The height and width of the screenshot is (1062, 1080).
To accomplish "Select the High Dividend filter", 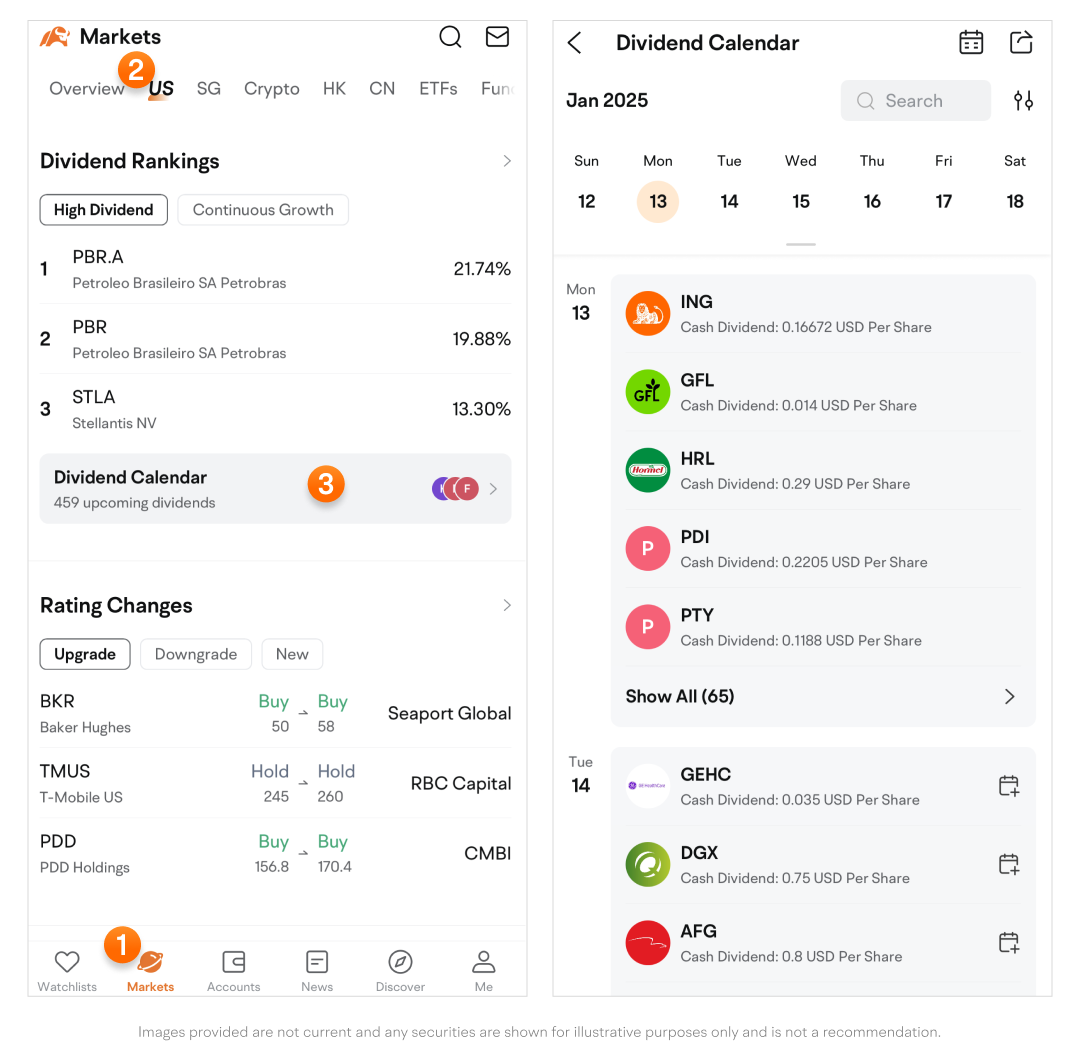I will pyautogui.click(x=103, y=210).
